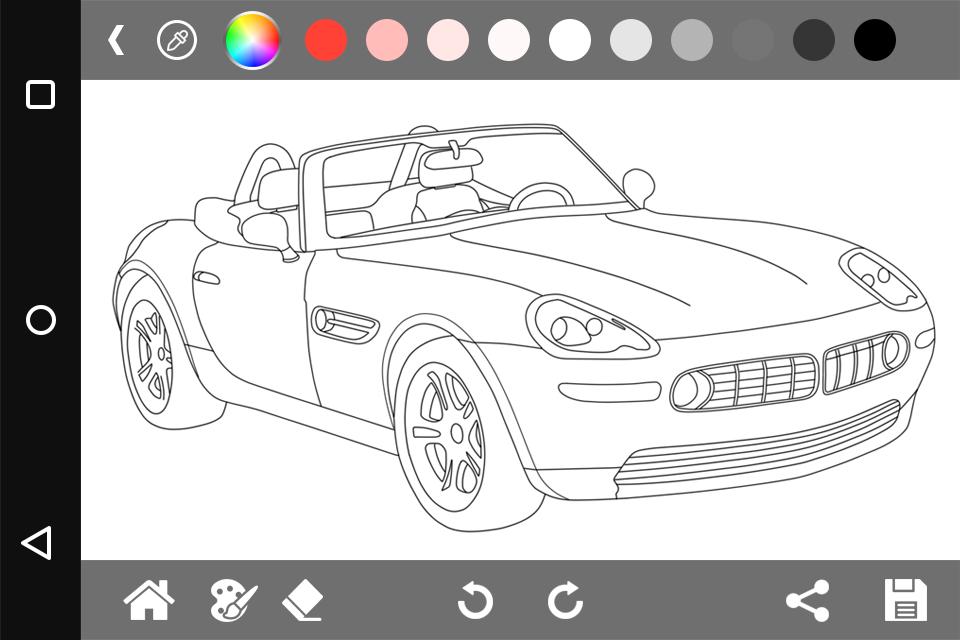This screenshot has height=640, width=960.
Task: Choose the very light blush swatch
Action: pyautogui.click(x=509, y=40)
